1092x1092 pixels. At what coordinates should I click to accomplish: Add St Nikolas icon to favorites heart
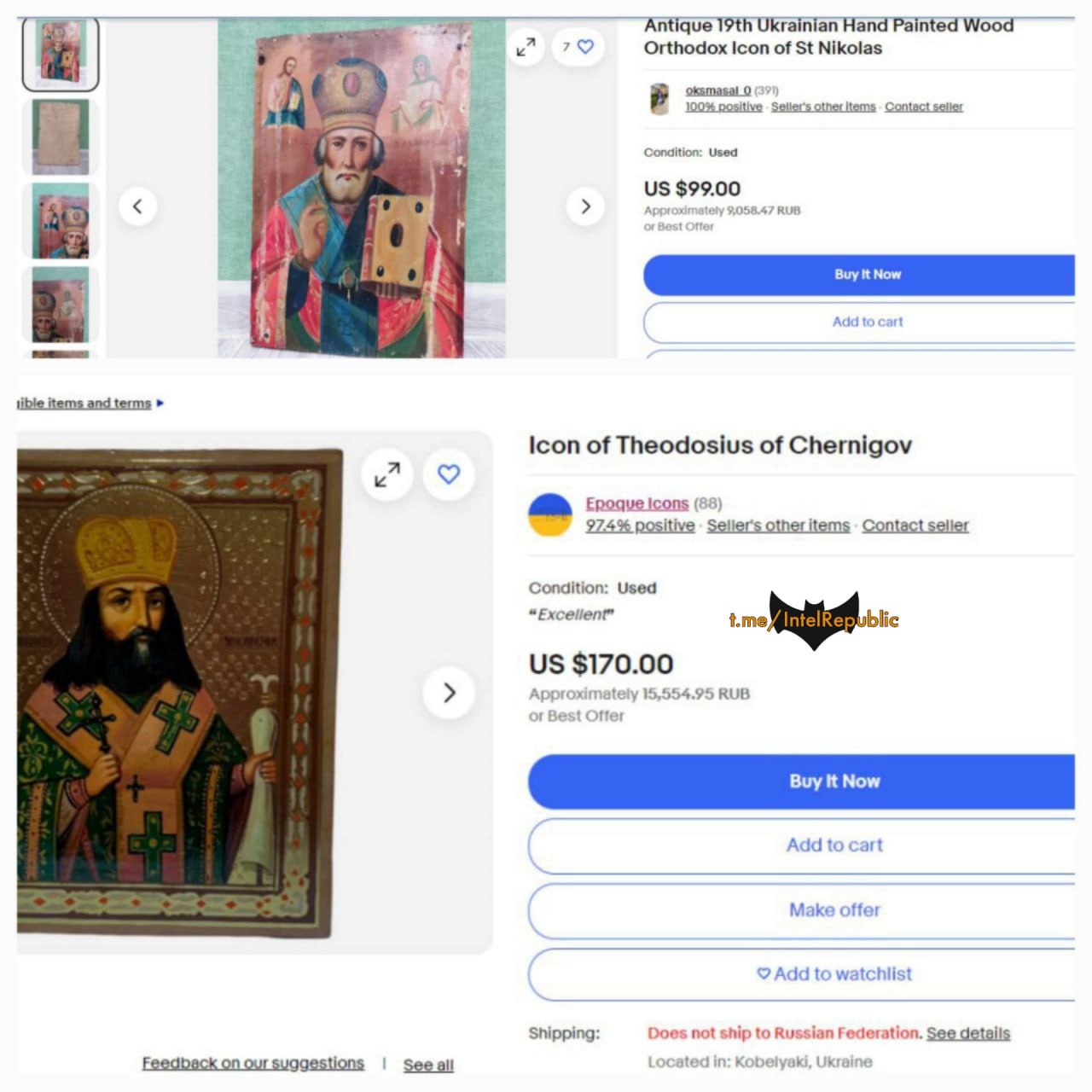[585, 47]
